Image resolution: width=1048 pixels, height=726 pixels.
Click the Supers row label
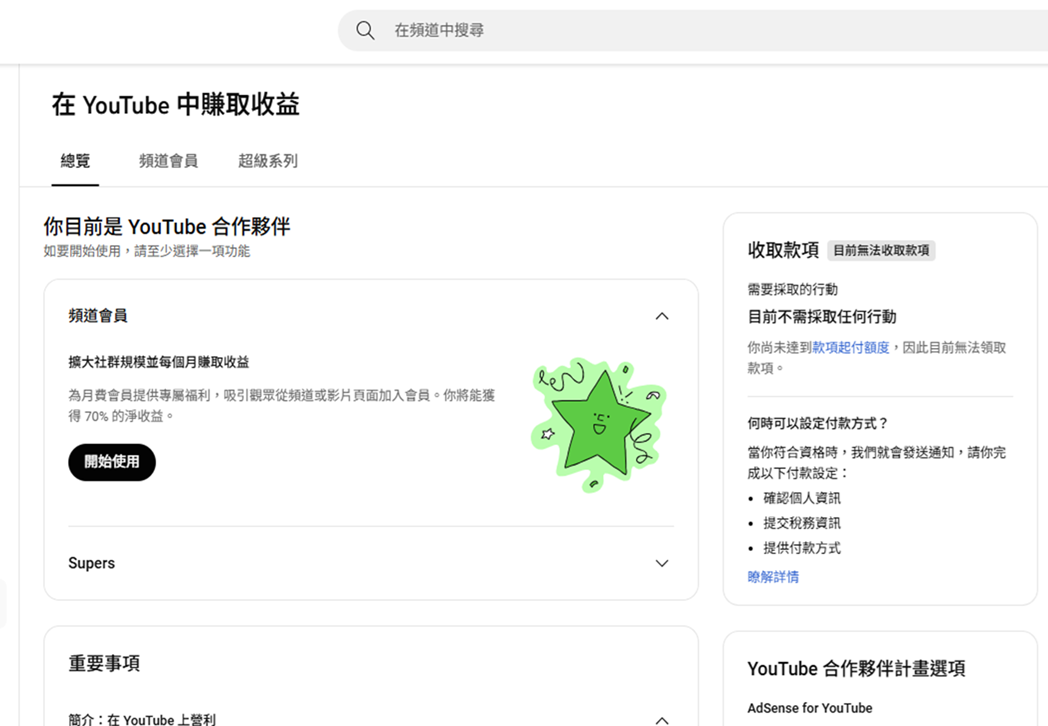click(92, 564)
